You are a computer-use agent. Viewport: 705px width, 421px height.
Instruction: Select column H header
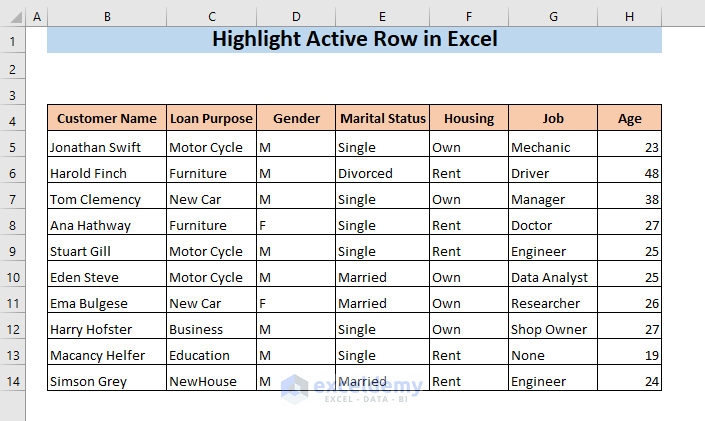pyautogui.click(x=629, y=17)
